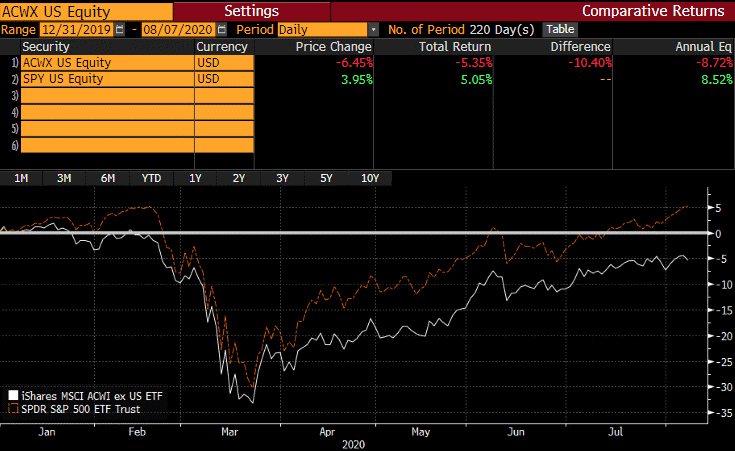Click the Annual Eq column header
Screen dimensions: 735x451
703,47
